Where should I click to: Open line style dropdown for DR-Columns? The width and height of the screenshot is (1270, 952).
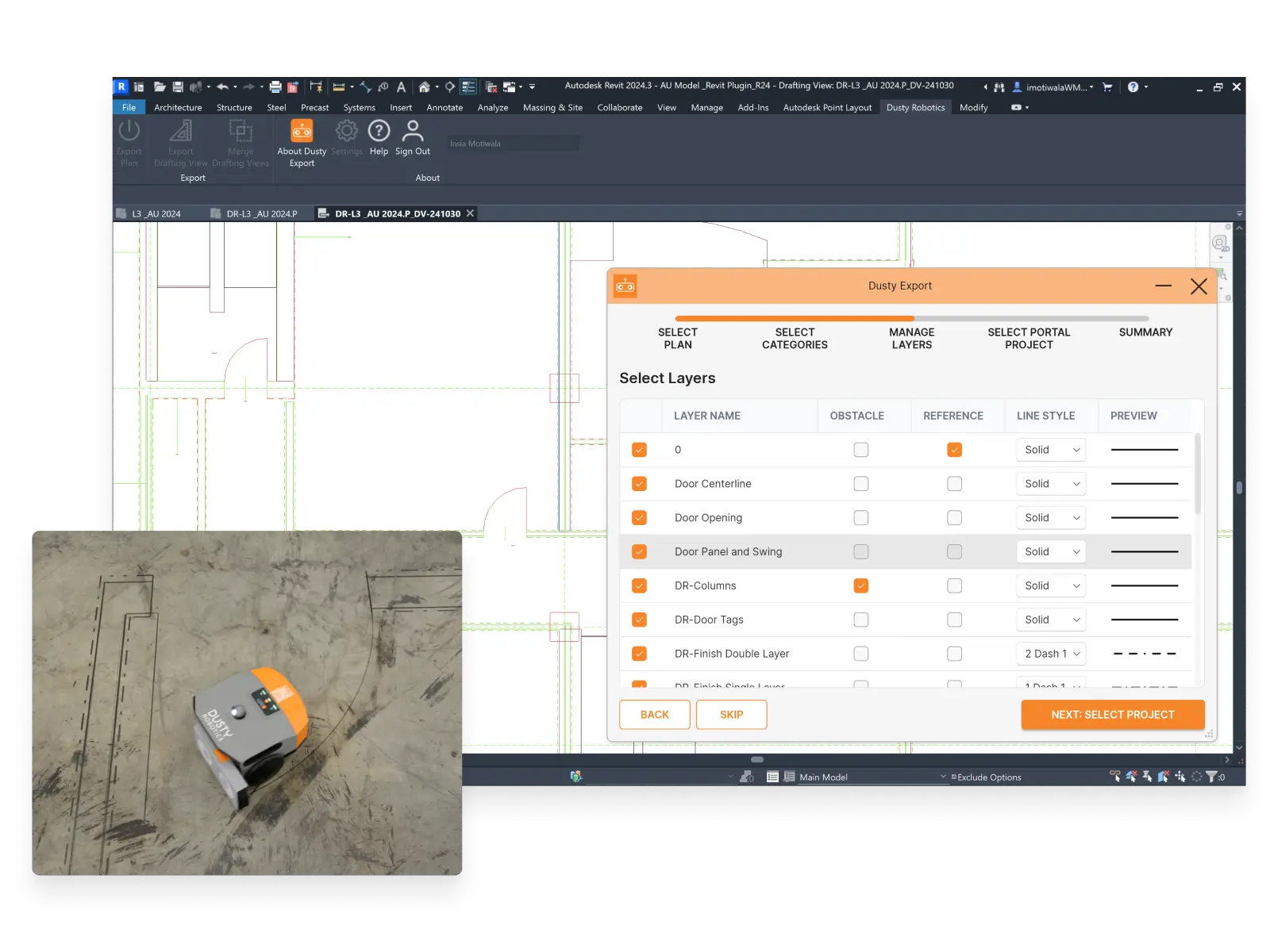[x=1051, y=586]
